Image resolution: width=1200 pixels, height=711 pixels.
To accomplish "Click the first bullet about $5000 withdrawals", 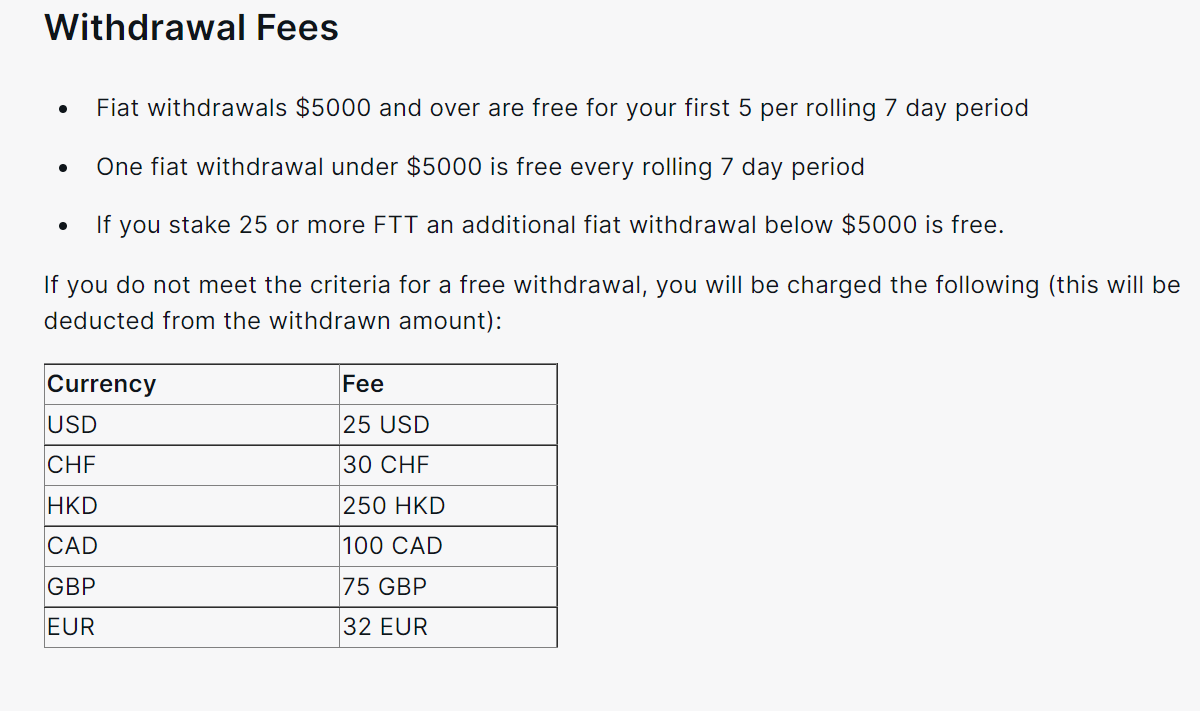I will point(562,108).
